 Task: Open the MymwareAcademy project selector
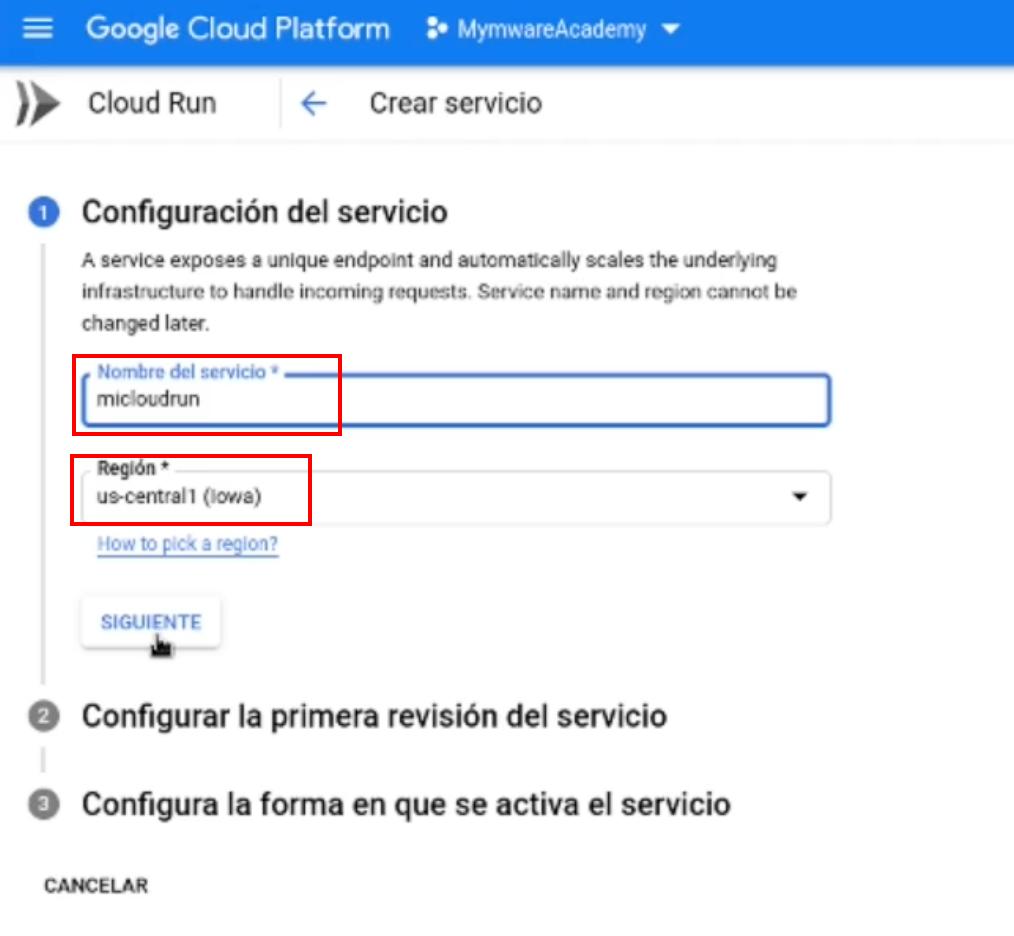coord(551,29)
